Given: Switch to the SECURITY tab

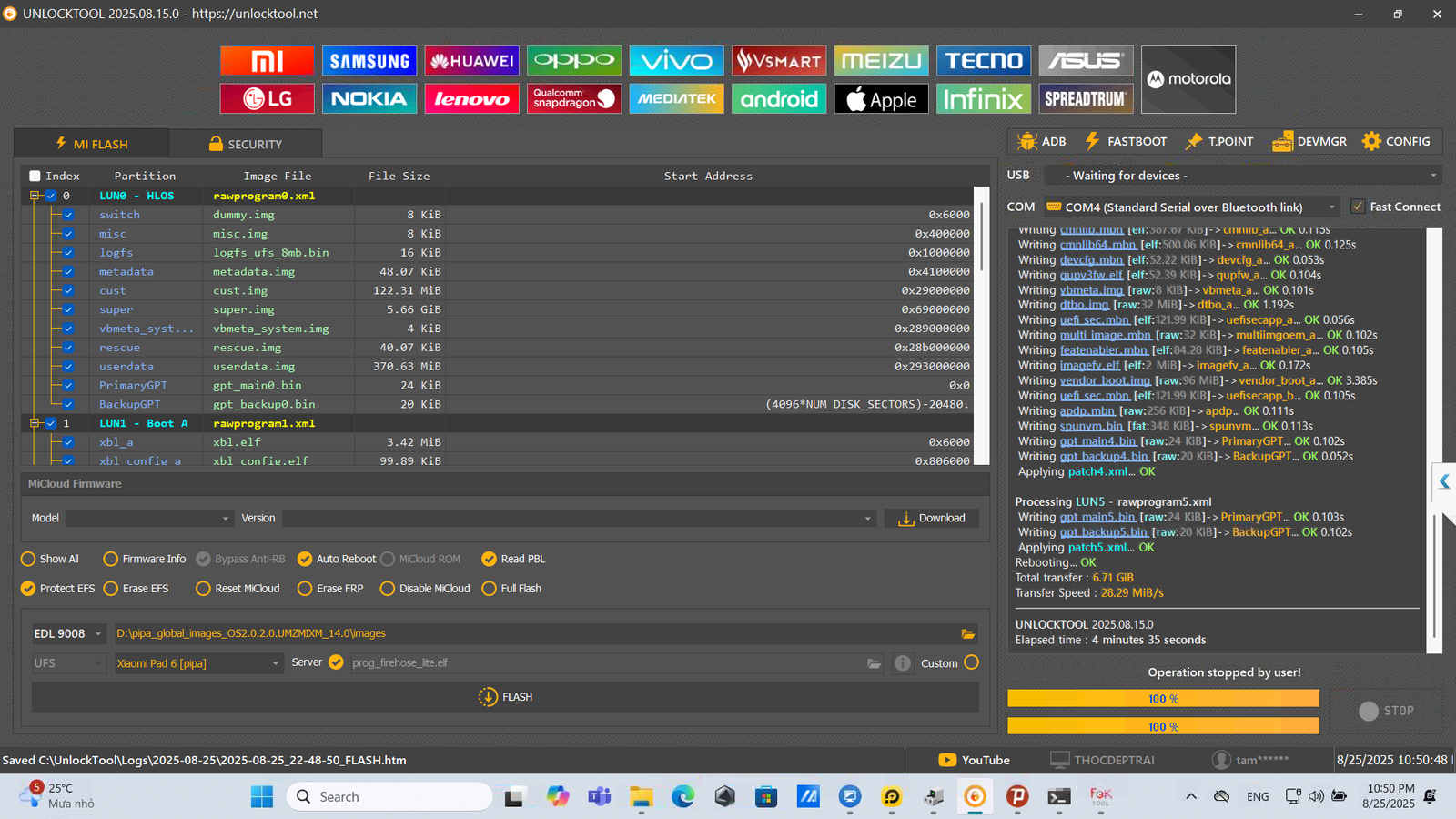Looking at the screenshot, I should point(246,144).
